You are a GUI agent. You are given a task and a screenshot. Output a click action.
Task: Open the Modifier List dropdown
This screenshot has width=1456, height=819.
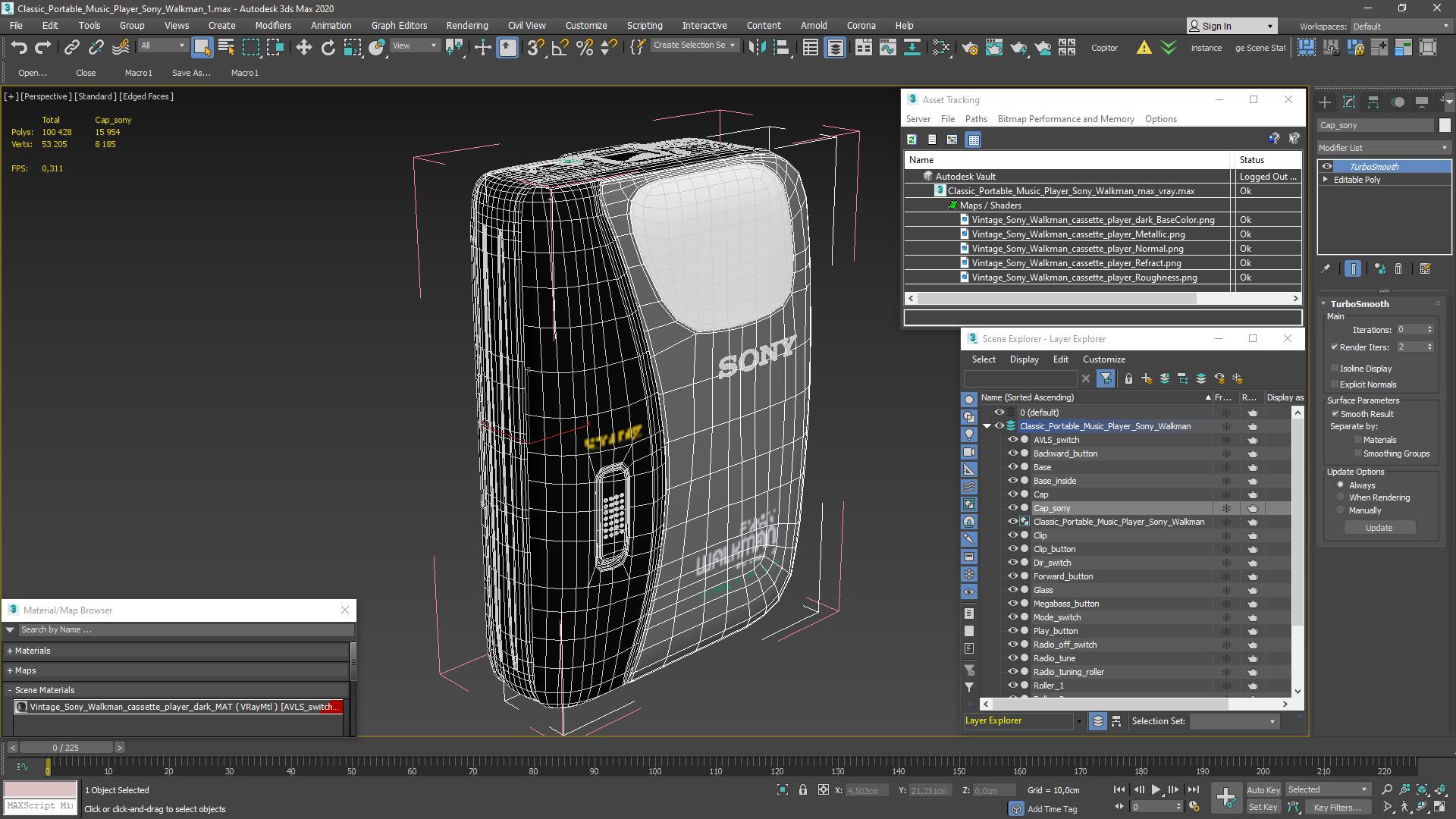(1383, 148)
